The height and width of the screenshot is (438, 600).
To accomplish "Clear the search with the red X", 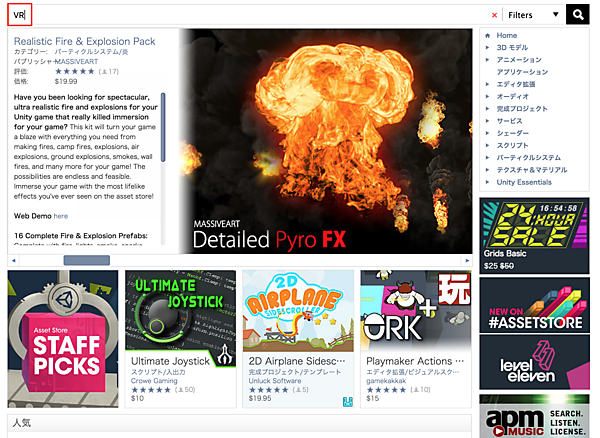I will tap(494, 15).
